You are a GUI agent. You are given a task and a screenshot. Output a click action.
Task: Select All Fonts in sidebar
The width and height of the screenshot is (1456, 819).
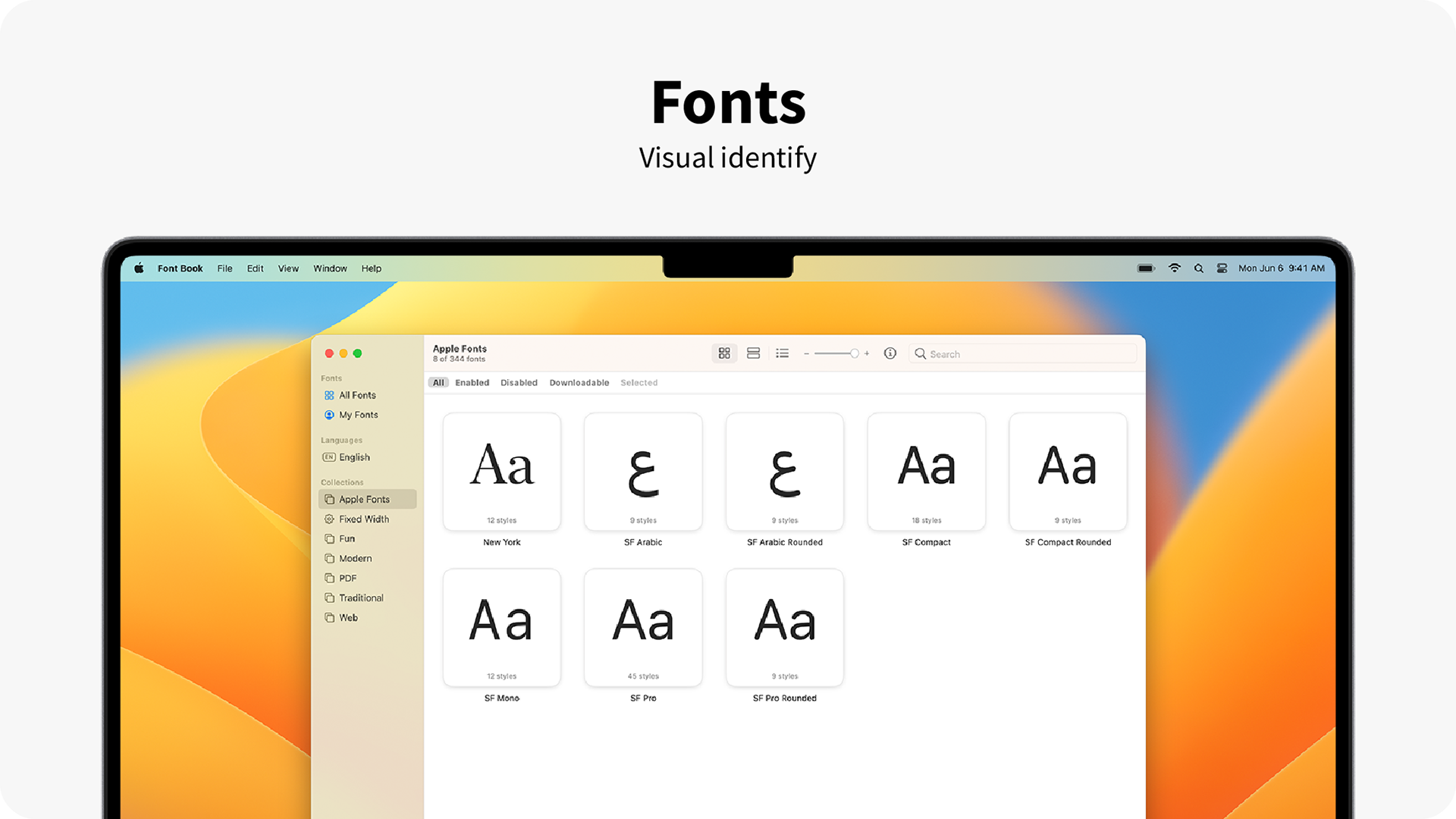point(367,395)
